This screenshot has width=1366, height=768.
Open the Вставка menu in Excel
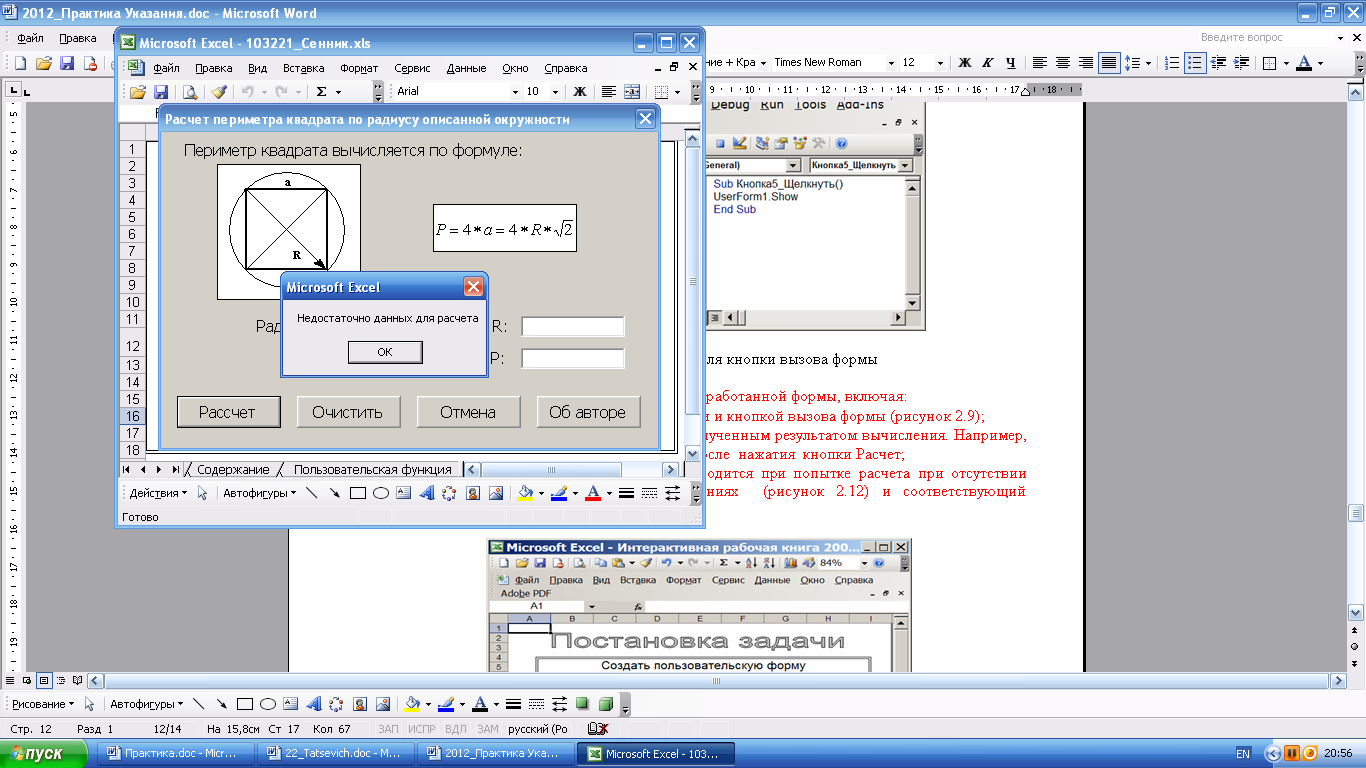[304, 69]
